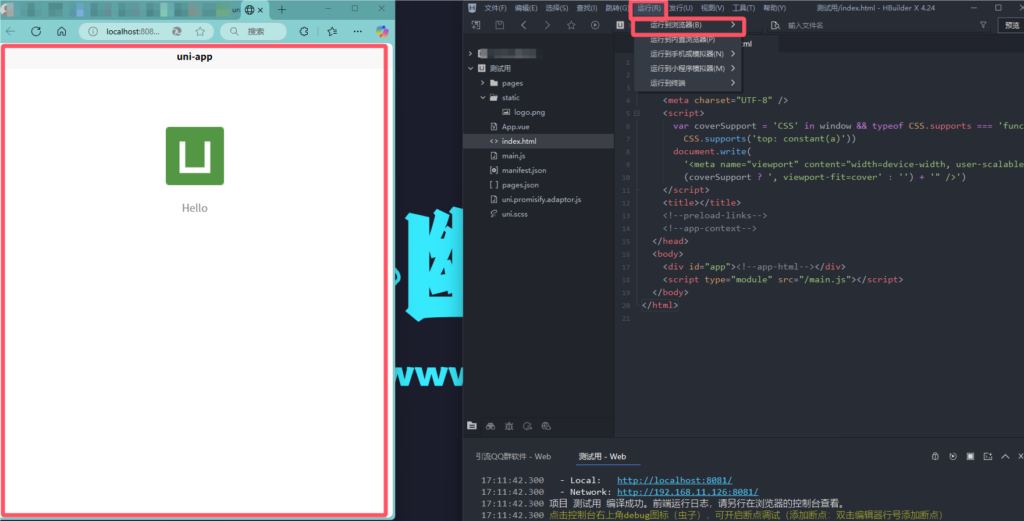
Task: Open http://192.168.11.126:8081/ network link
Action: point(688,492)
